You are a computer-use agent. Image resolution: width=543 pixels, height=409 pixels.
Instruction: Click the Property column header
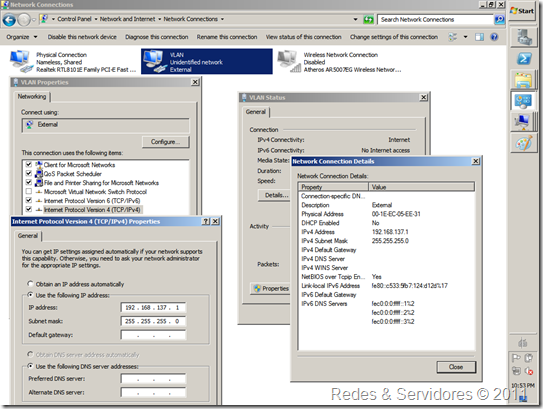coord(333,187)
